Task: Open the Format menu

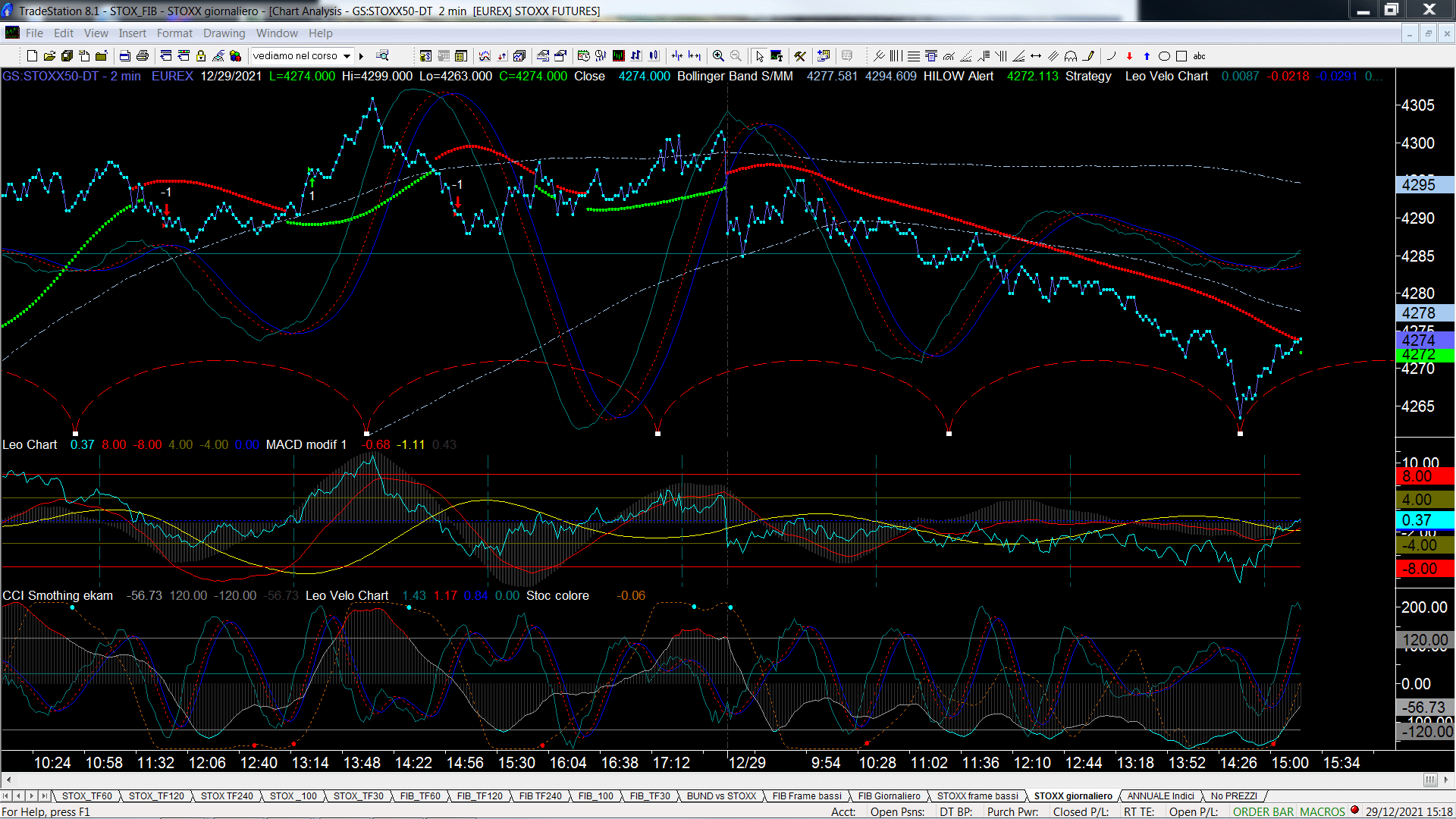Action: [x=174, y=33]
